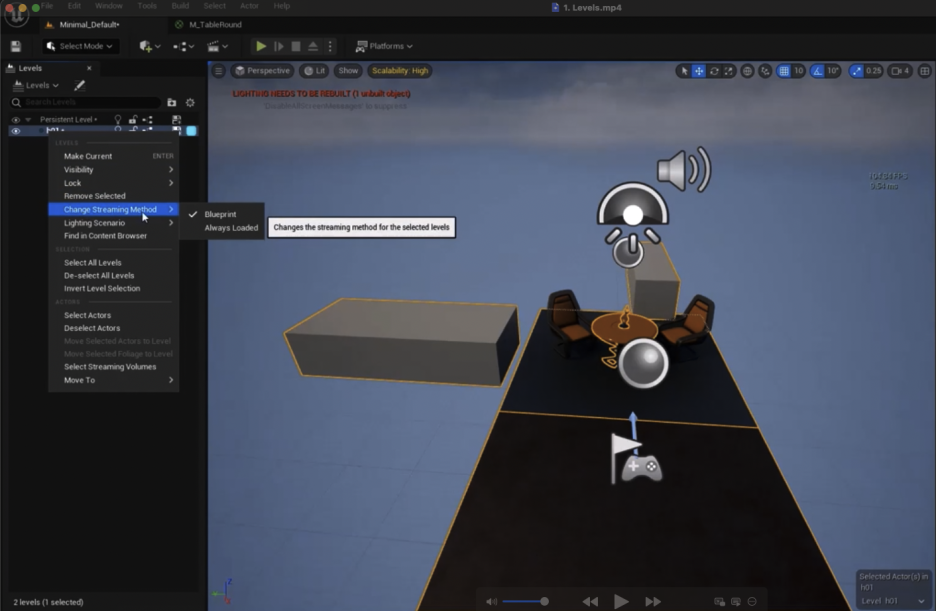Open the Platforms dropdown
The height and width of the screenshot is (611, 936).
[x=384, y=46]
